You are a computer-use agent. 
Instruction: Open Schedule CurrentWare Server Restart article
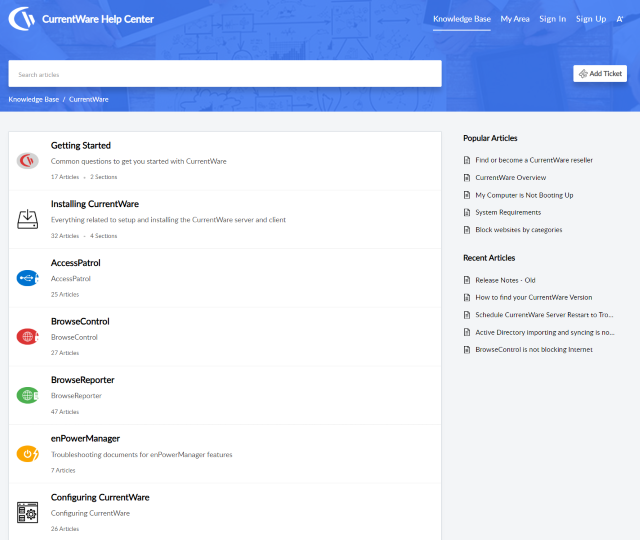(544, 315)
